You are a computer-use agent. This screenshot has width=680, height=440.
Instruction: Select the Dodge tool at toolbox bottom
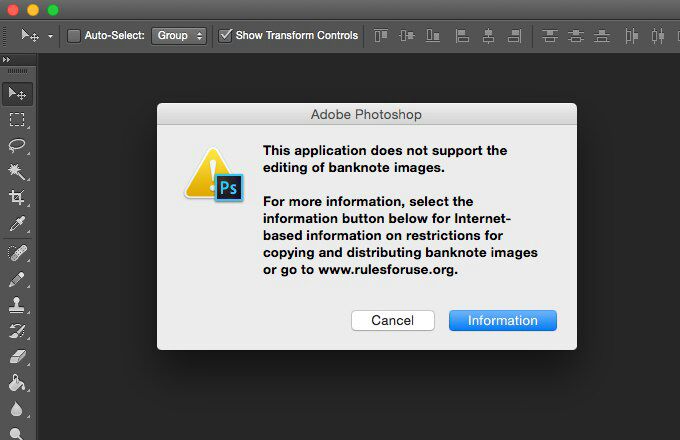16,433
